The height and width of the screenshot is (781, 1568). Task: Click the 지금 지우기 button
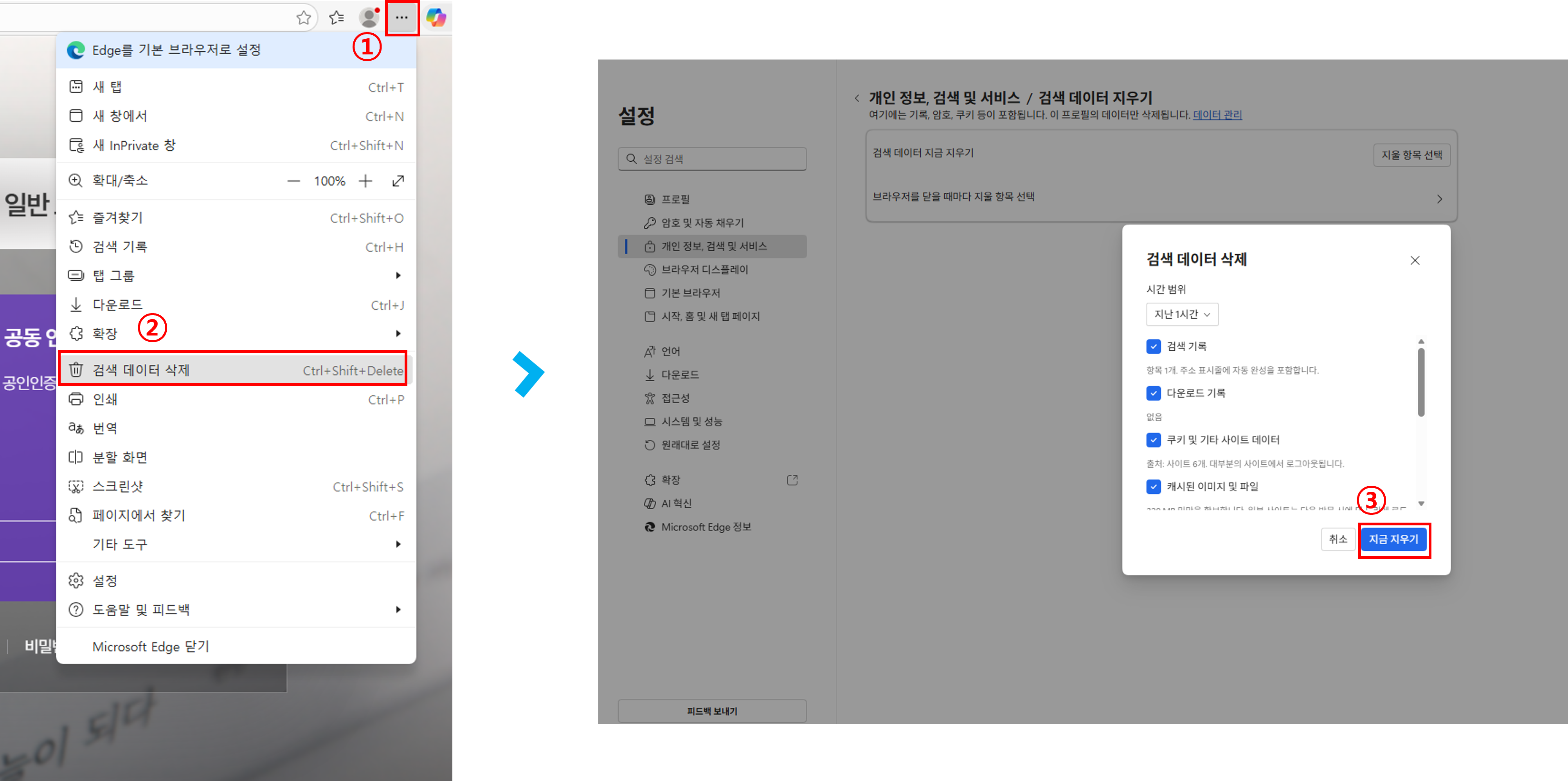[1393, 539]
